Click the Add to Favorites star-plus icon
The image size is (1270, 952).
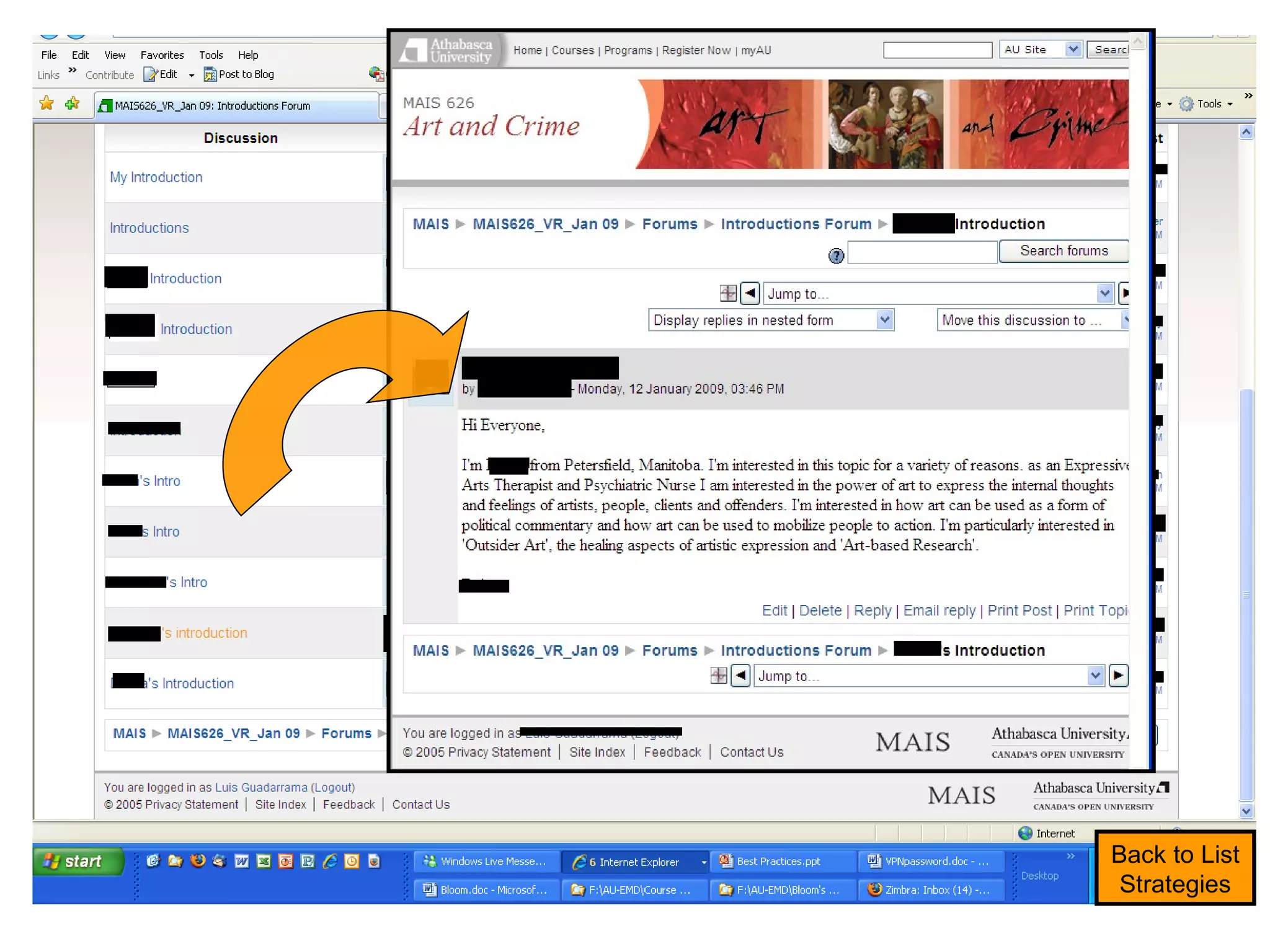[x=73, y=104]
